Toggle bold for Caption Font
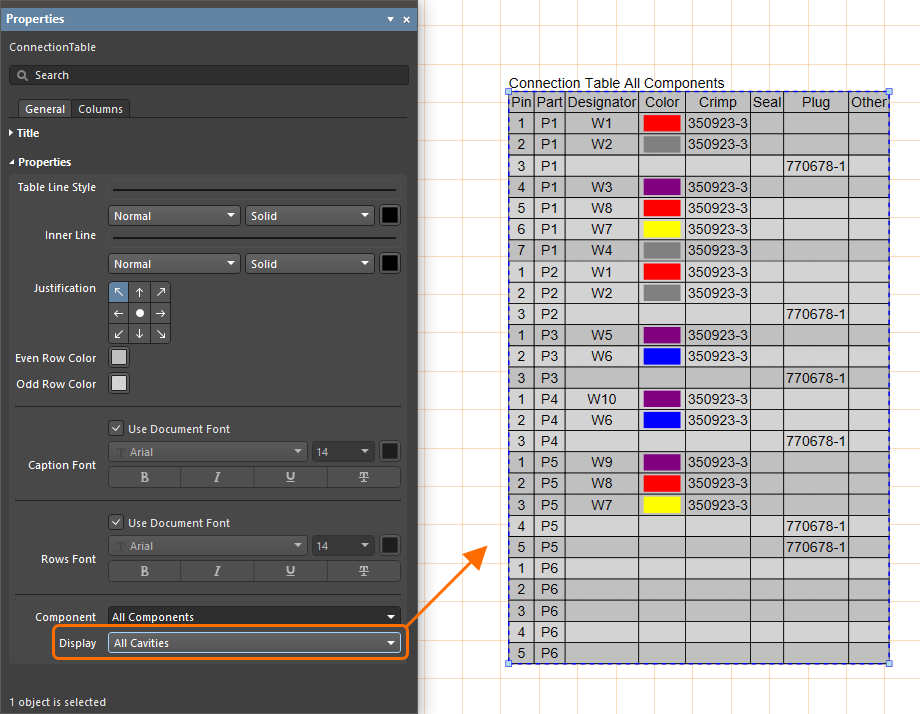The image size is (920, 714). click(145, 477)
